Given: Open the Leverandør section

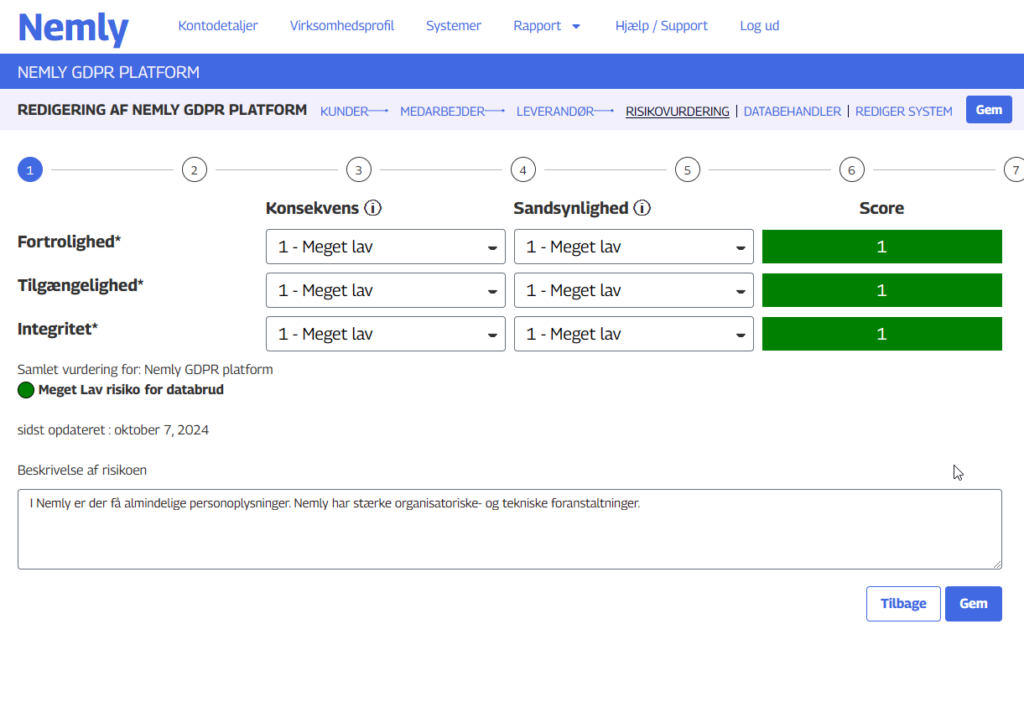Looking at the screenshot, I should click(554, 111).
